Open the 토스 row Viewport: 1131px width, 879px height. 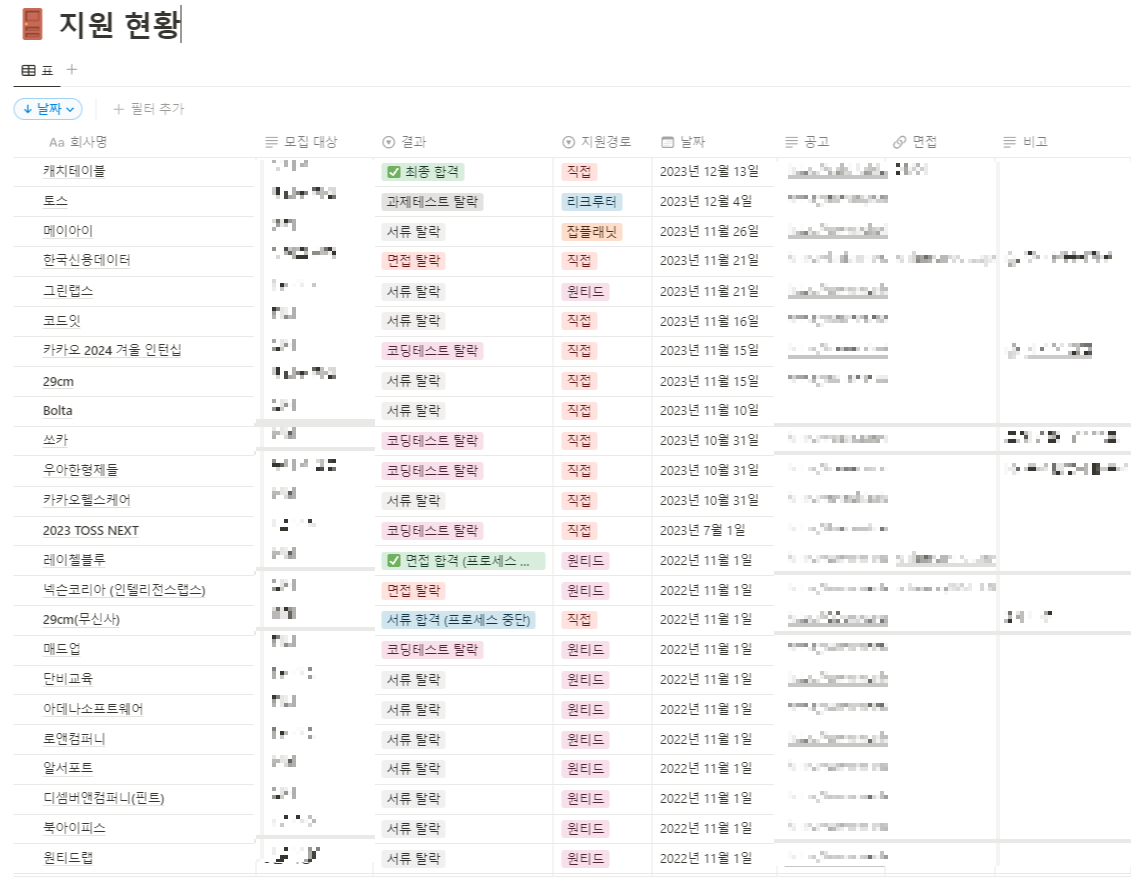(55, 201)
